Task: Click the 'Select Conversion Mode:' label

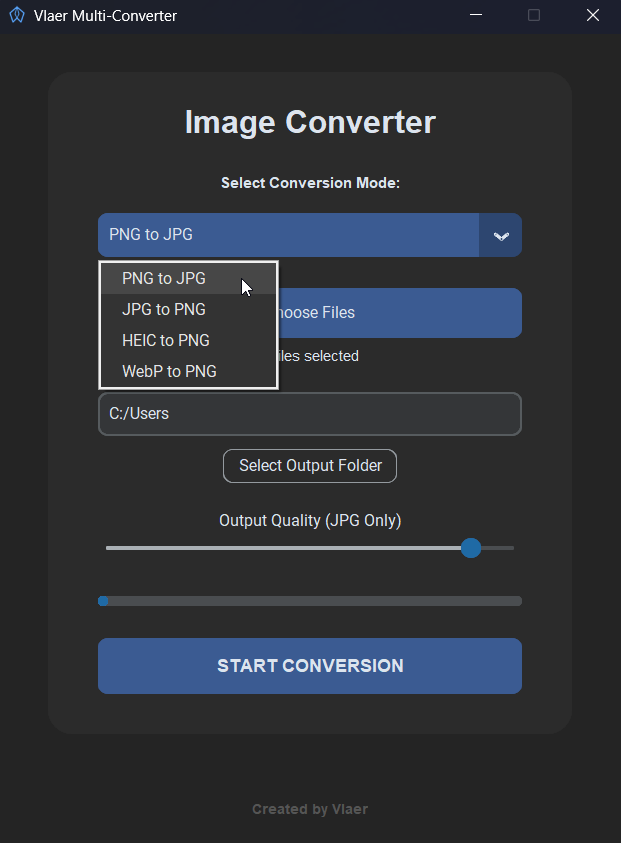Action: tap(310, 183)
